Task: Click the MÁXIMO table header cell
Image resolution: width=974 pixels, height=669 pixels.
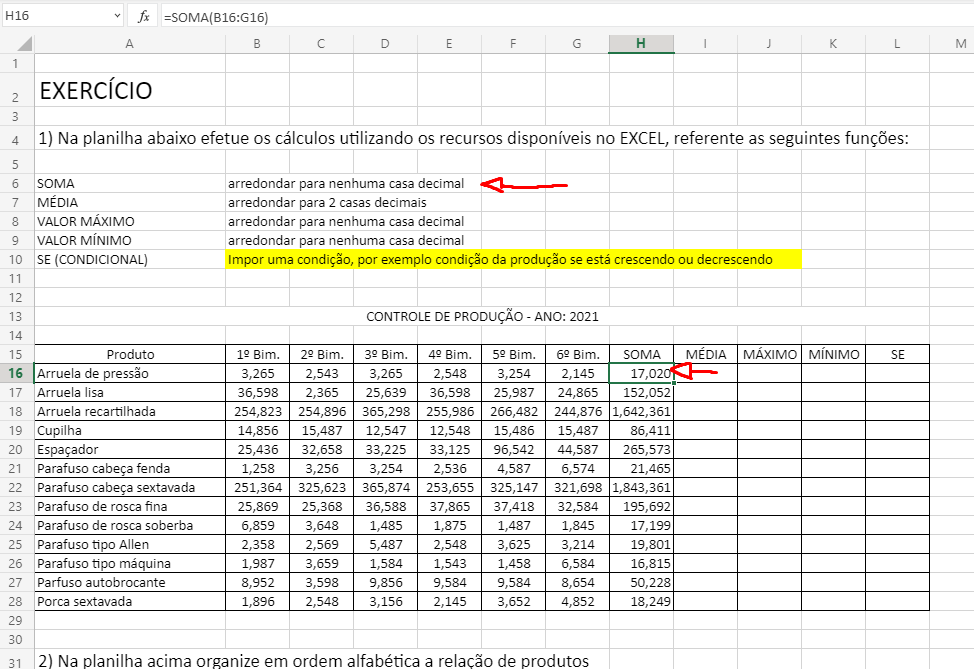Action: pyautogui.click(x=770, y=355)
